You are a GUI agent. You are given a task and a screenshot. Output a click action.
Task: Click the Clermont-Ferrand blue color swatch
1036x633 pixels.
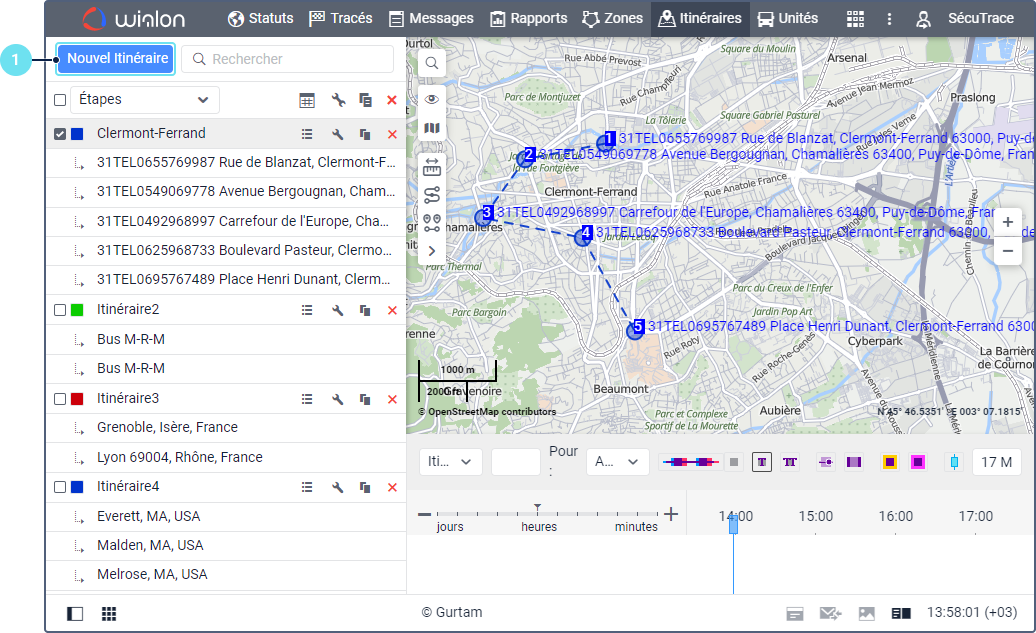click(x=77, y=134)
